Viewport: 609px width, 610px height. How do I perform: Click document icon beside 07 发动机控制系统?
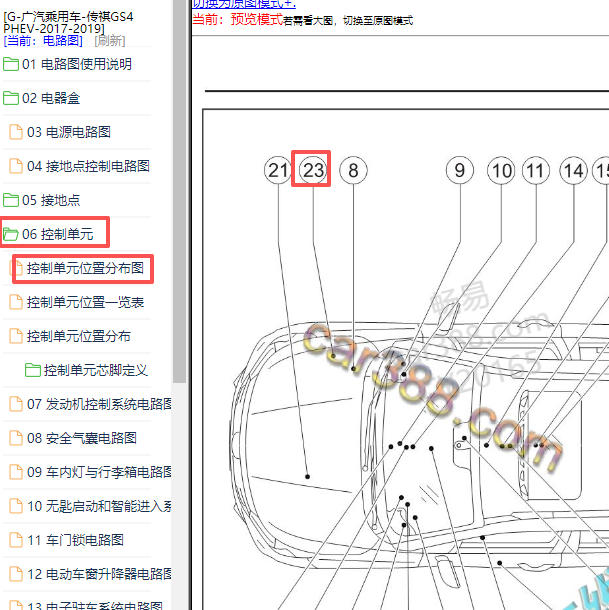coord(16,404)
